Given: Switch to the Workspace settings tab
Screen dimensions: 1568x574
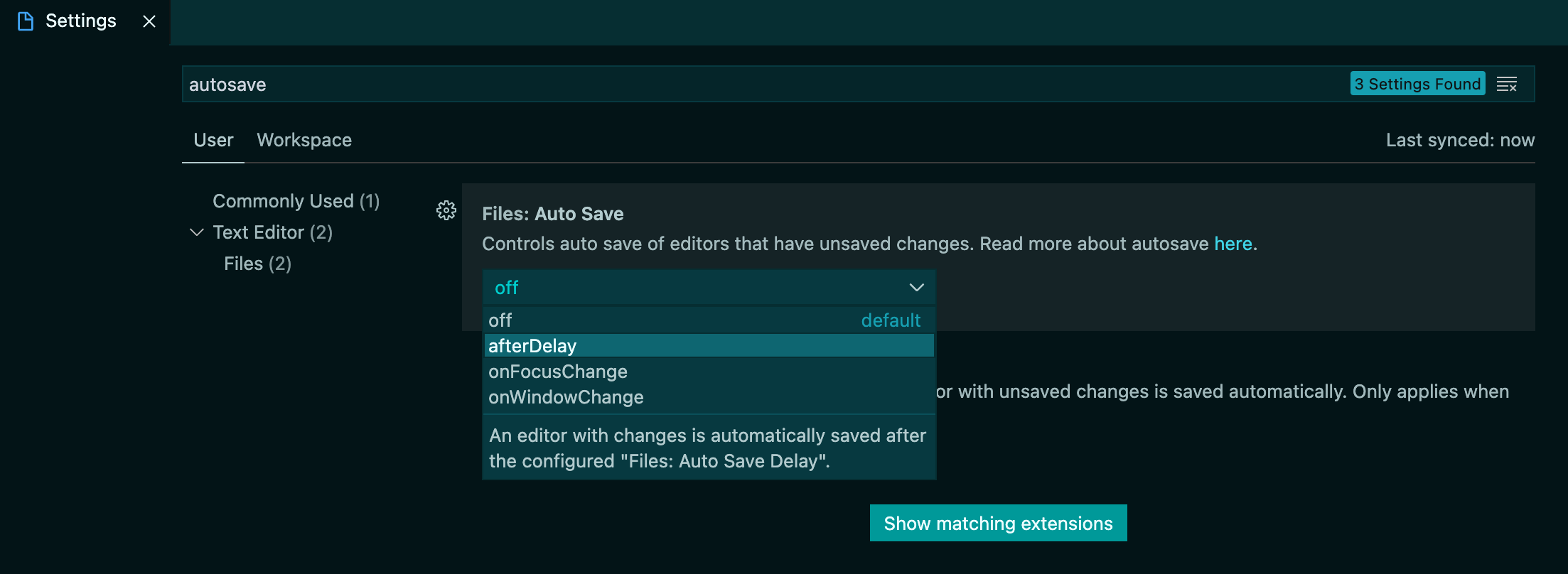Looking at the screenshot, I should pyautogui.click(x=304, y=140).
